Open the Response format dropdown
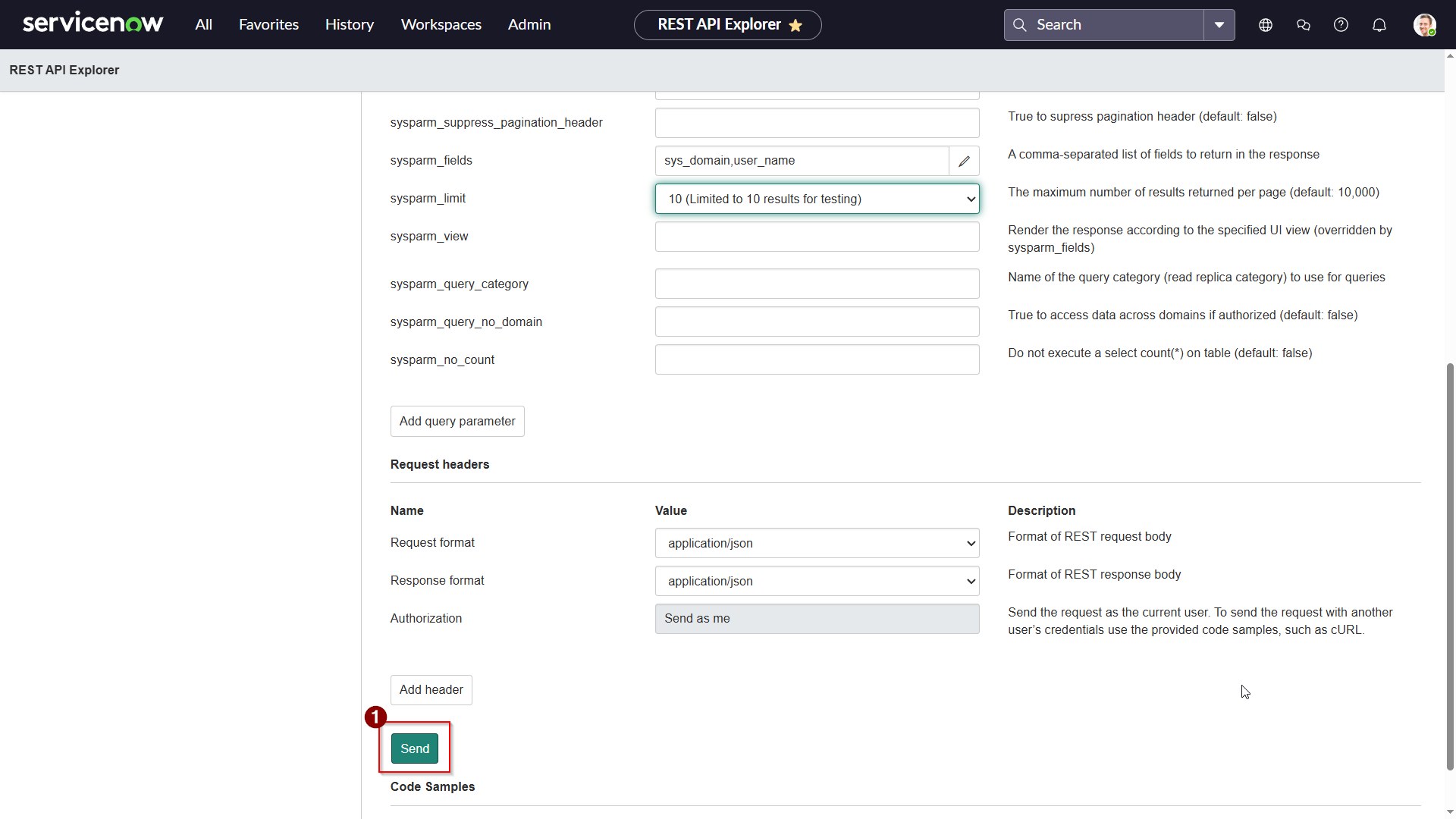1456x819 pixels. (x=817, y=581)
